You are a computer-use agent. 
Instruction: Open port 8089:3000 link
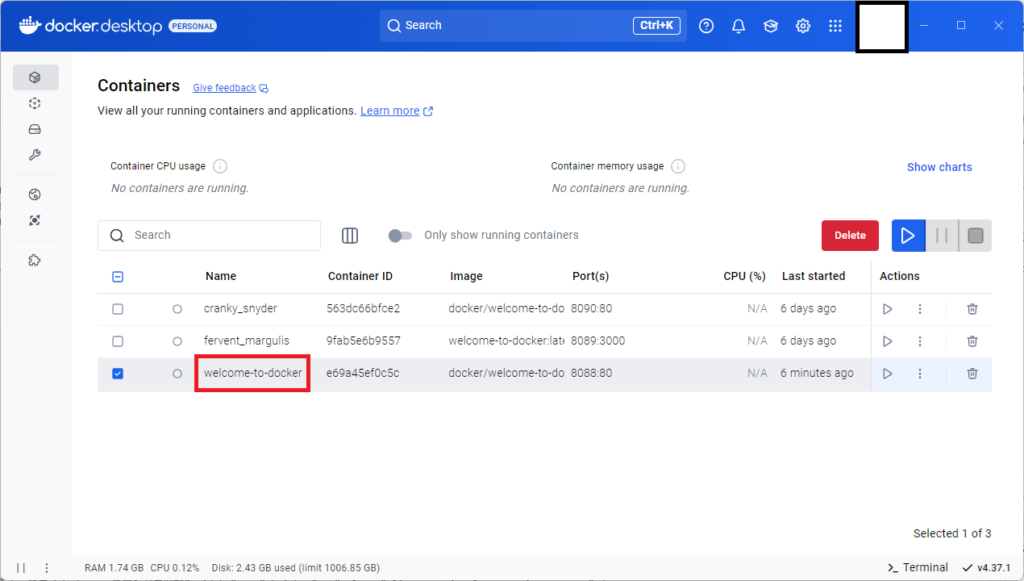tap(598, 341)
